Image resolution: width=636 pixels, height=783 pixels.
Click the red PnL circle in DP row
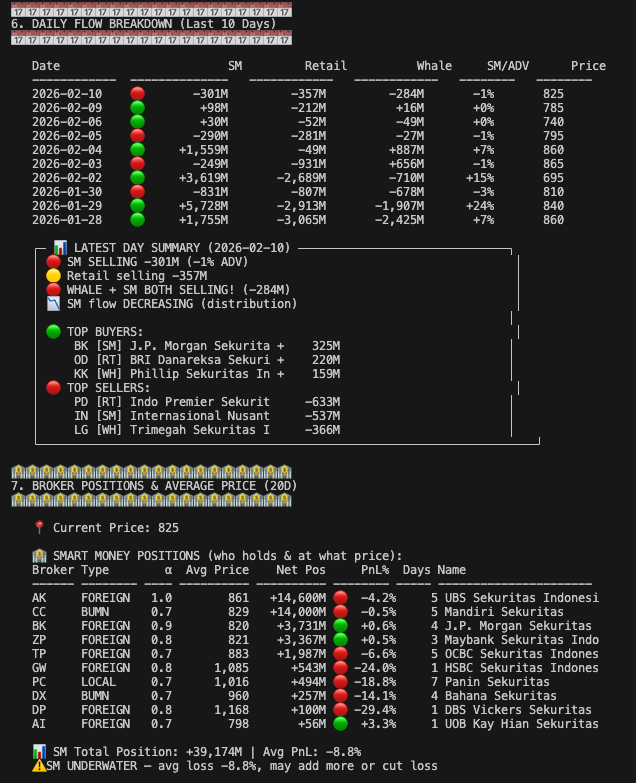[340, 710]
